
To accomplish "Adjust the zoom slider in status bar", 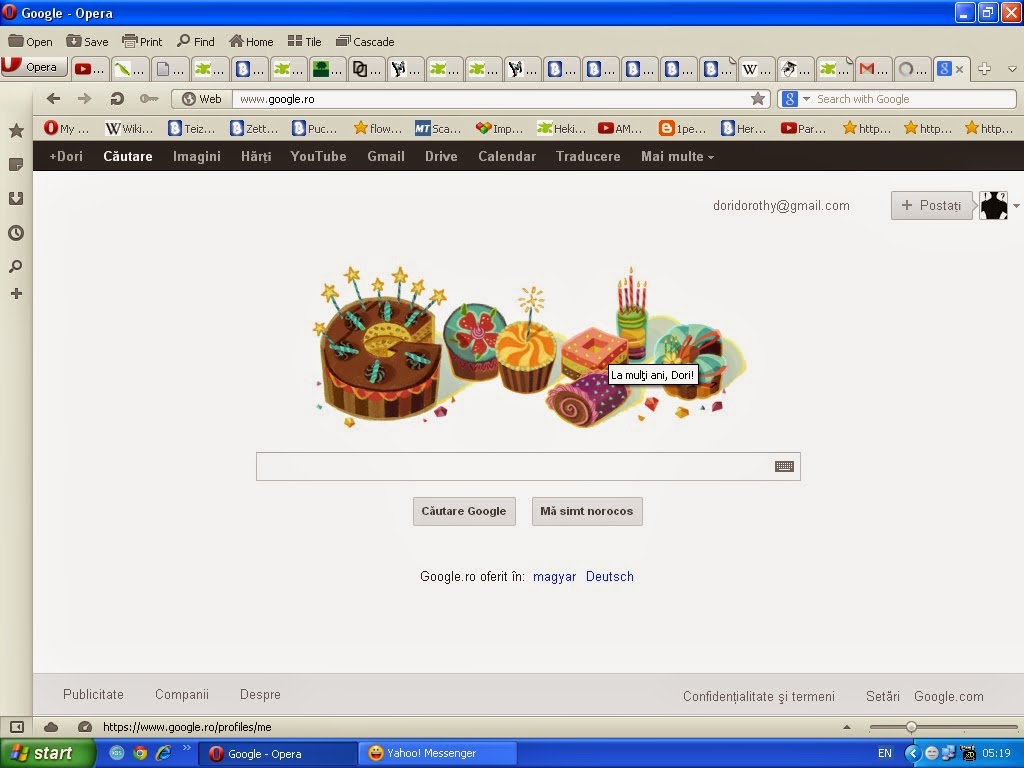I will [911, 727].
